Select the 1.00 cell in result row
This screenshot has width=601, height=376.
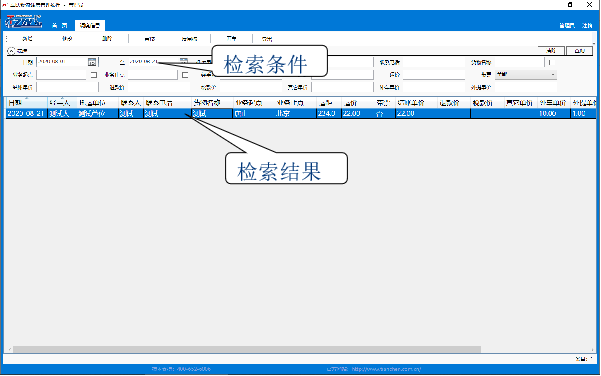583,113
